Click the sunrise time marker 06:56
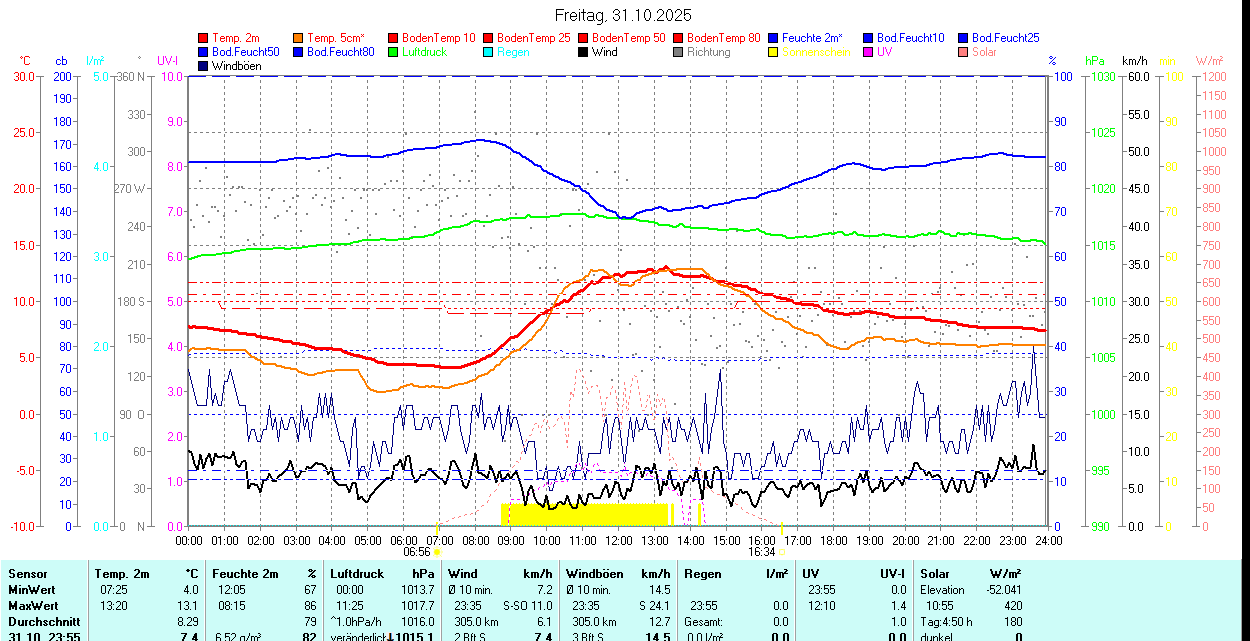The height and width of the screenshot is (641, 1250). (417, 551)
